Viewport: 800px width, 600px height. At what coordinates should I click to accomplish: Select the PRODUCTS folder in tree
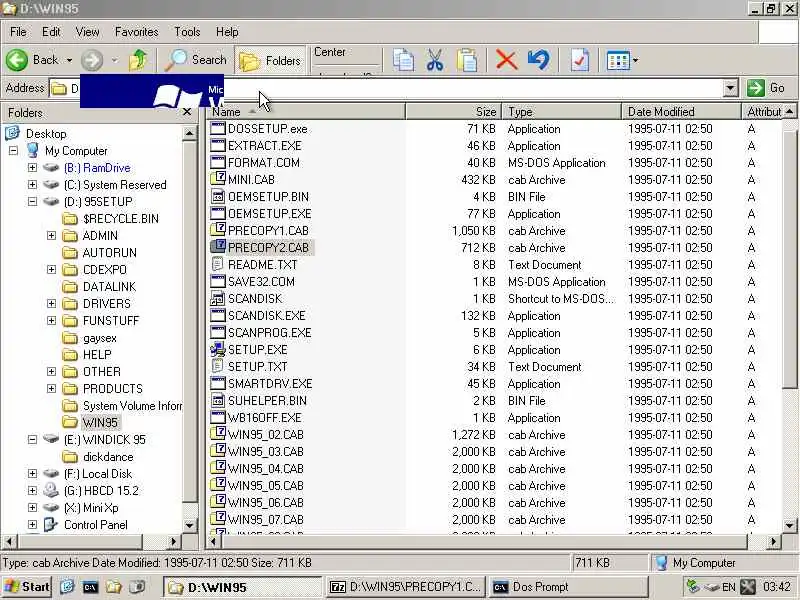[x=113, y=388]
